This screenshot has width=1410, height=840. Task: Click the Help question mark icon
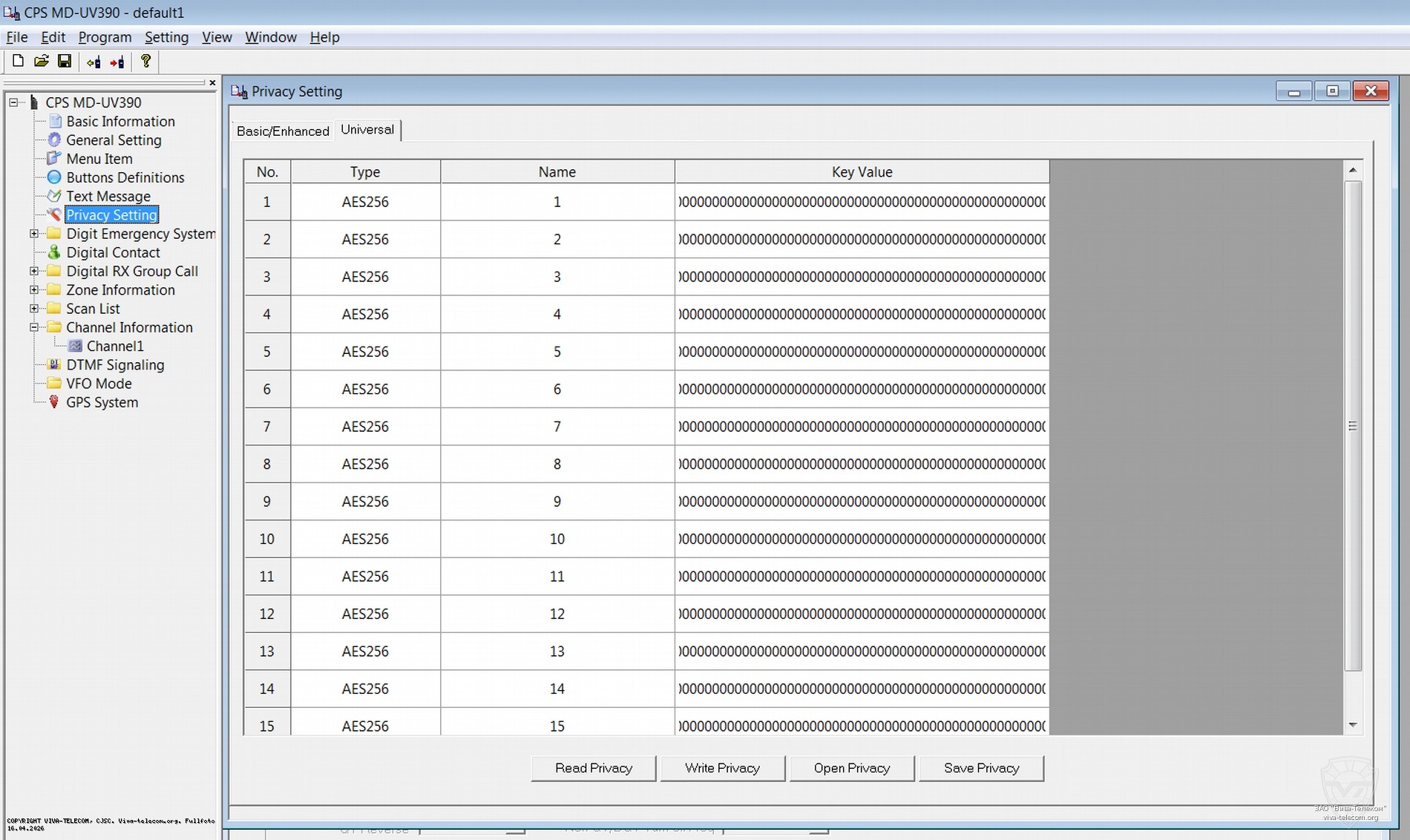click(145, 62)
